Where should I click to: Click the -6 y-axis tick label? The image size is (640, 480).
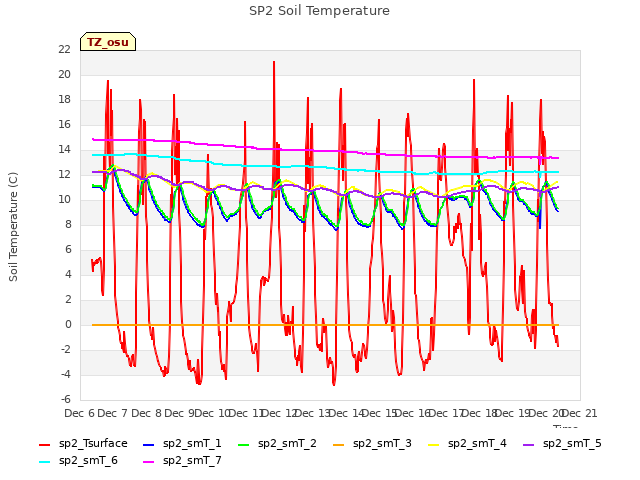(x=66, y=399)
